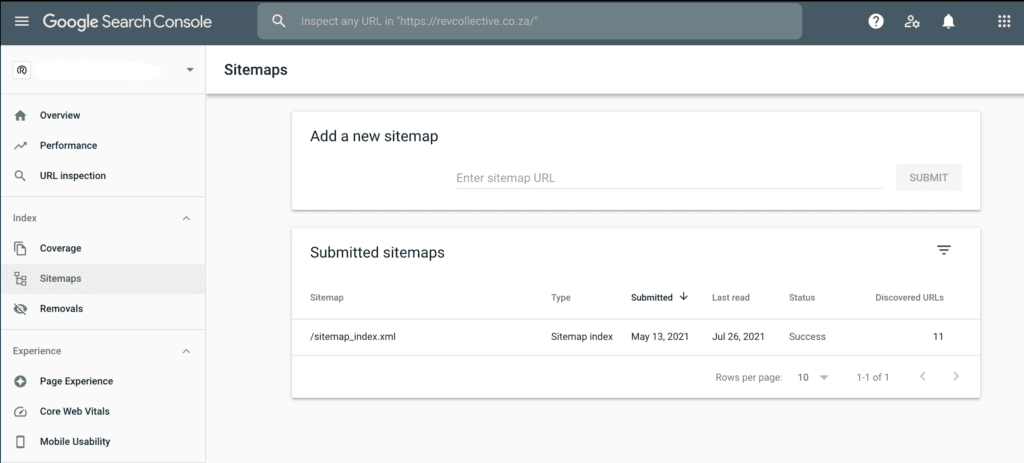Screen dimensions: 1024x463
Task: Change Rows per page dropdown
Action: (812, 377)
